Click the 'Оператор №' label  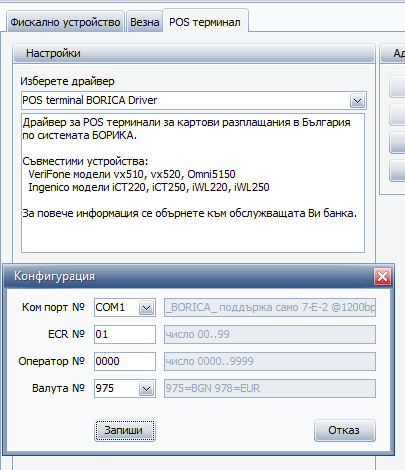tap(52, 361)
